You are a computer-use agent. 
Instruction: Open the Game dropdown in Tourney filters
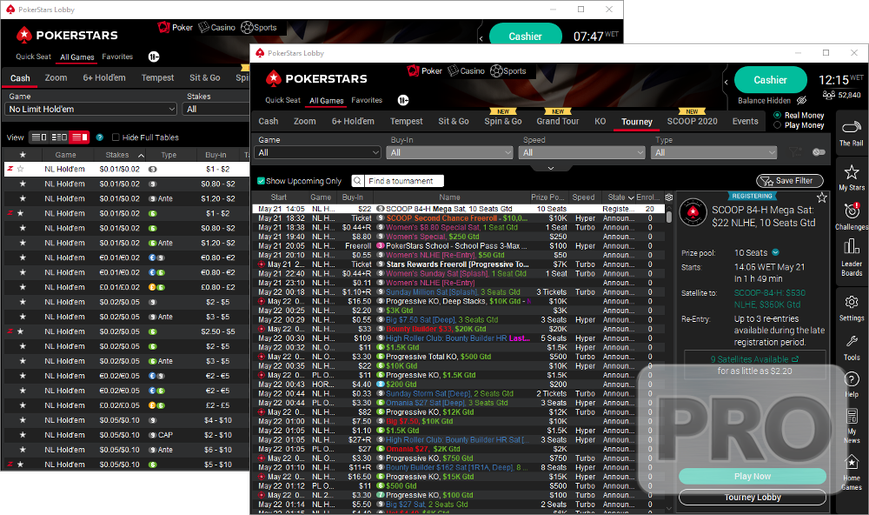point(318,152)
